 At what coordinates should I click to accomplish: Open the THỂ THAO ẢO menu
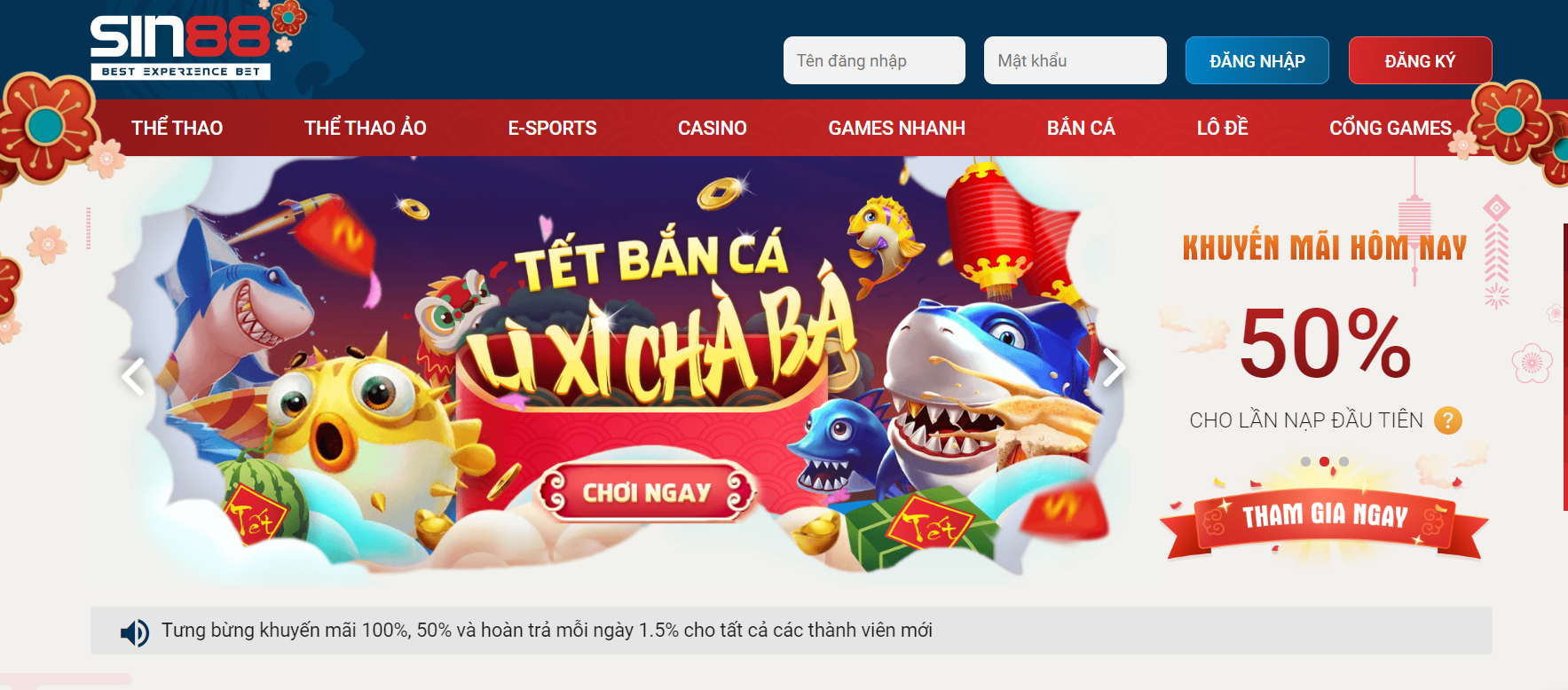point(366,128)
